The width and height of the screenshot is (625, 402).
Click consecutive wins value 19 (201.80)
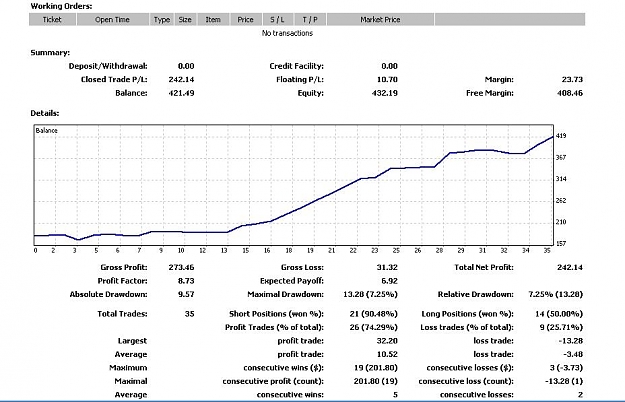click(375, 368)
